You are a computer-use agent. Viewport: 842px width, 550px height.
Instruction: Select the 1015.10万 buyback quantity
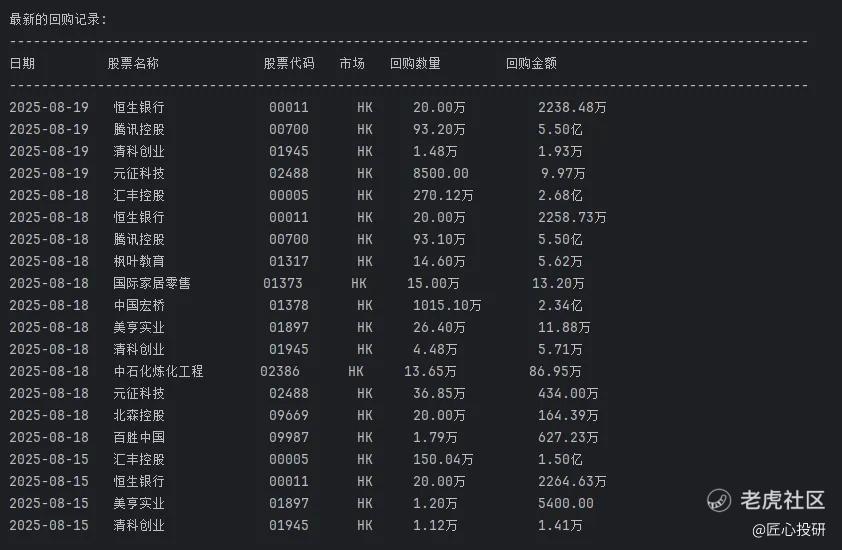[447, 306]
